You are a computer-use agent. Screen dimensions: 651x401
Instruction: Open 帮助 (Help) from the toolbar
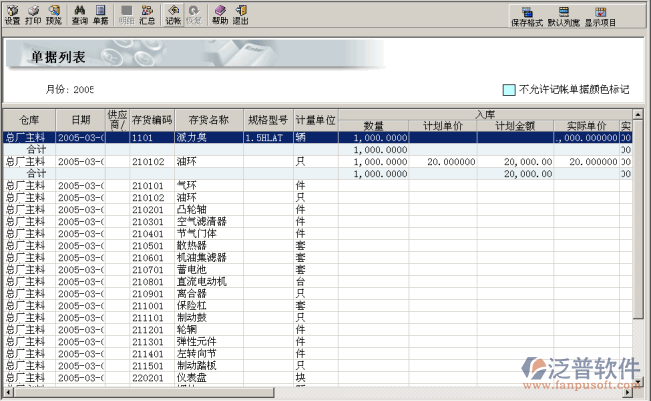pyautogui.click(x=220, y=14)
